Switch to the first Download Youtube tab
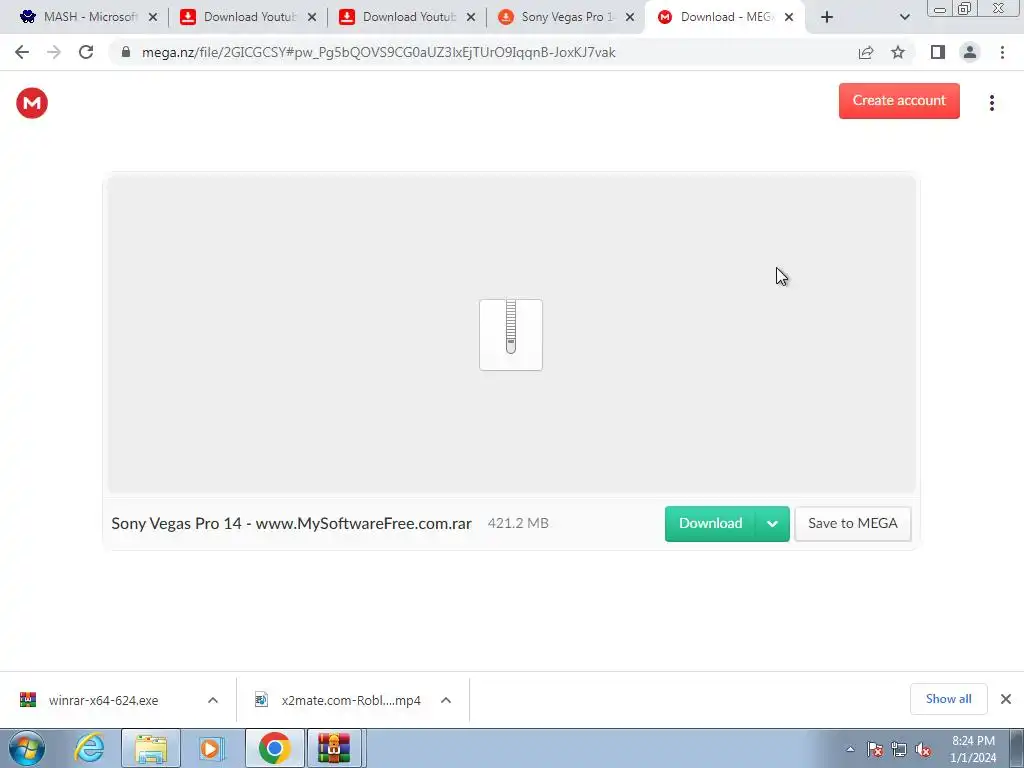Viewport: 1024px width, 768px height. (x=248, y=17)
